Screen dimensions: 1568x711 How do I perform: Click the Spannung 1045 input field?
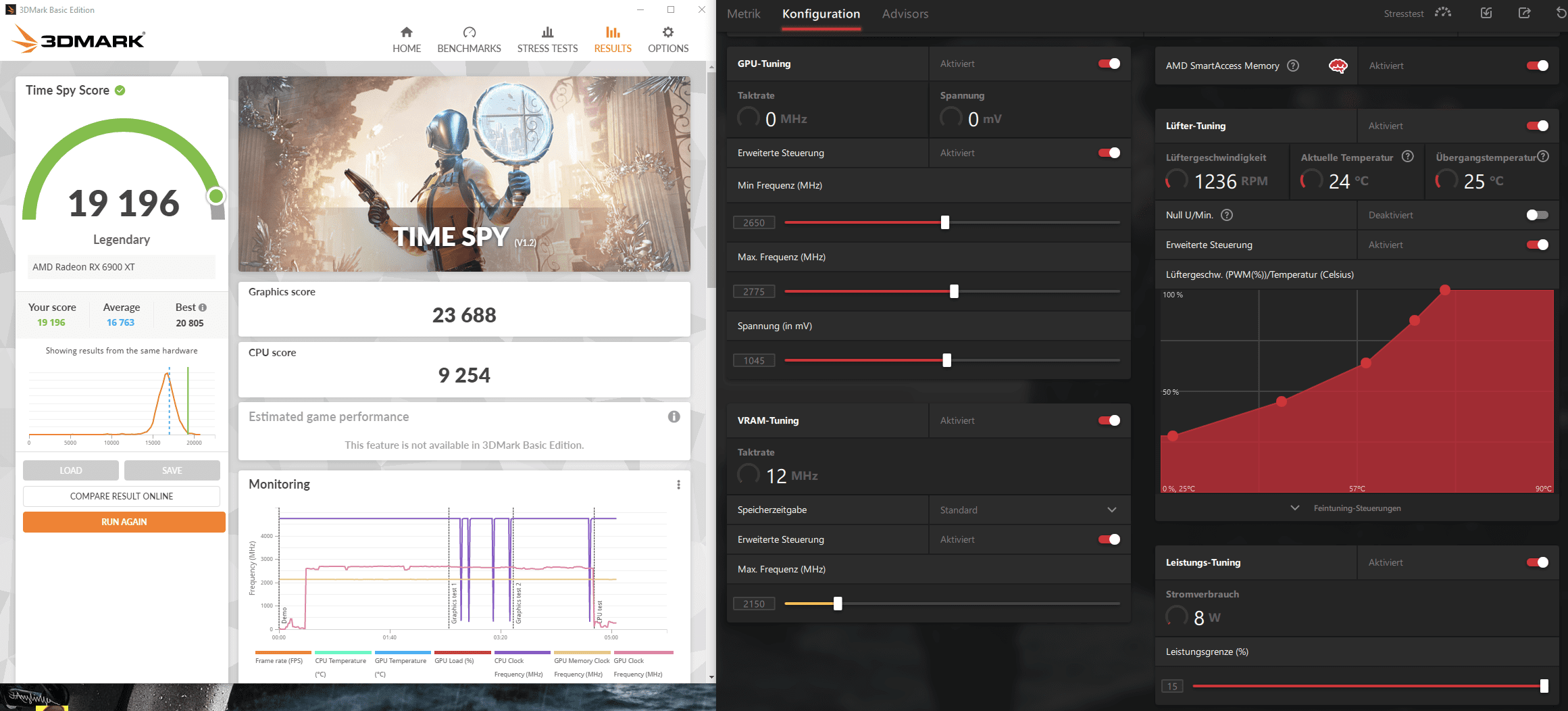754,360
